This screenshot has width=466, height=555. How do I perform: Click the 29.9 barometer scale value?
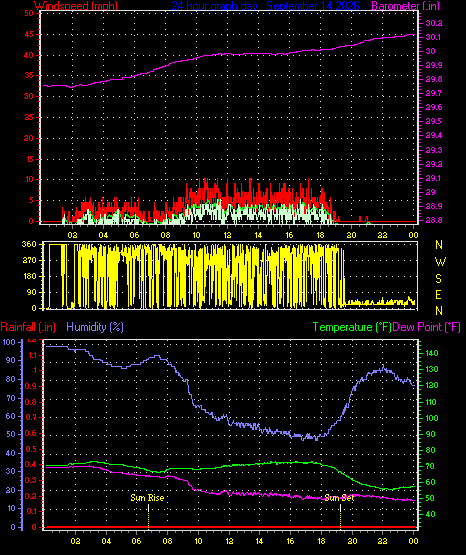(x=434, y=65)
